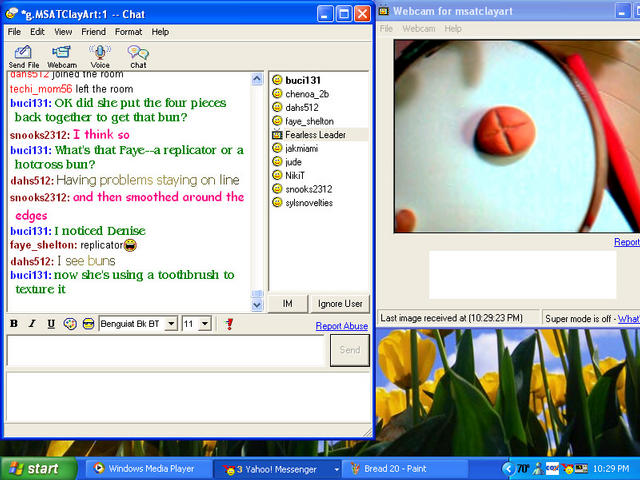Click the Report Abuse link
This screenshot has height=480, width=640.
point(342,326)
